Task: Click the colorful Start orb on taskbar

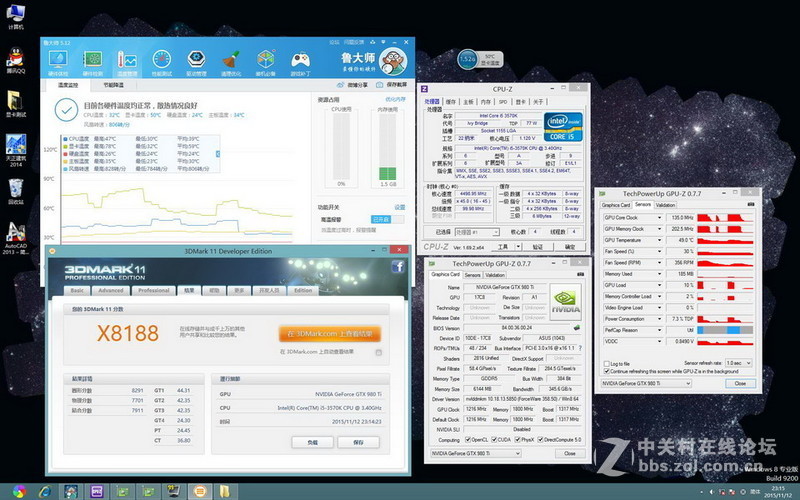Action: [x=19, y=491]
